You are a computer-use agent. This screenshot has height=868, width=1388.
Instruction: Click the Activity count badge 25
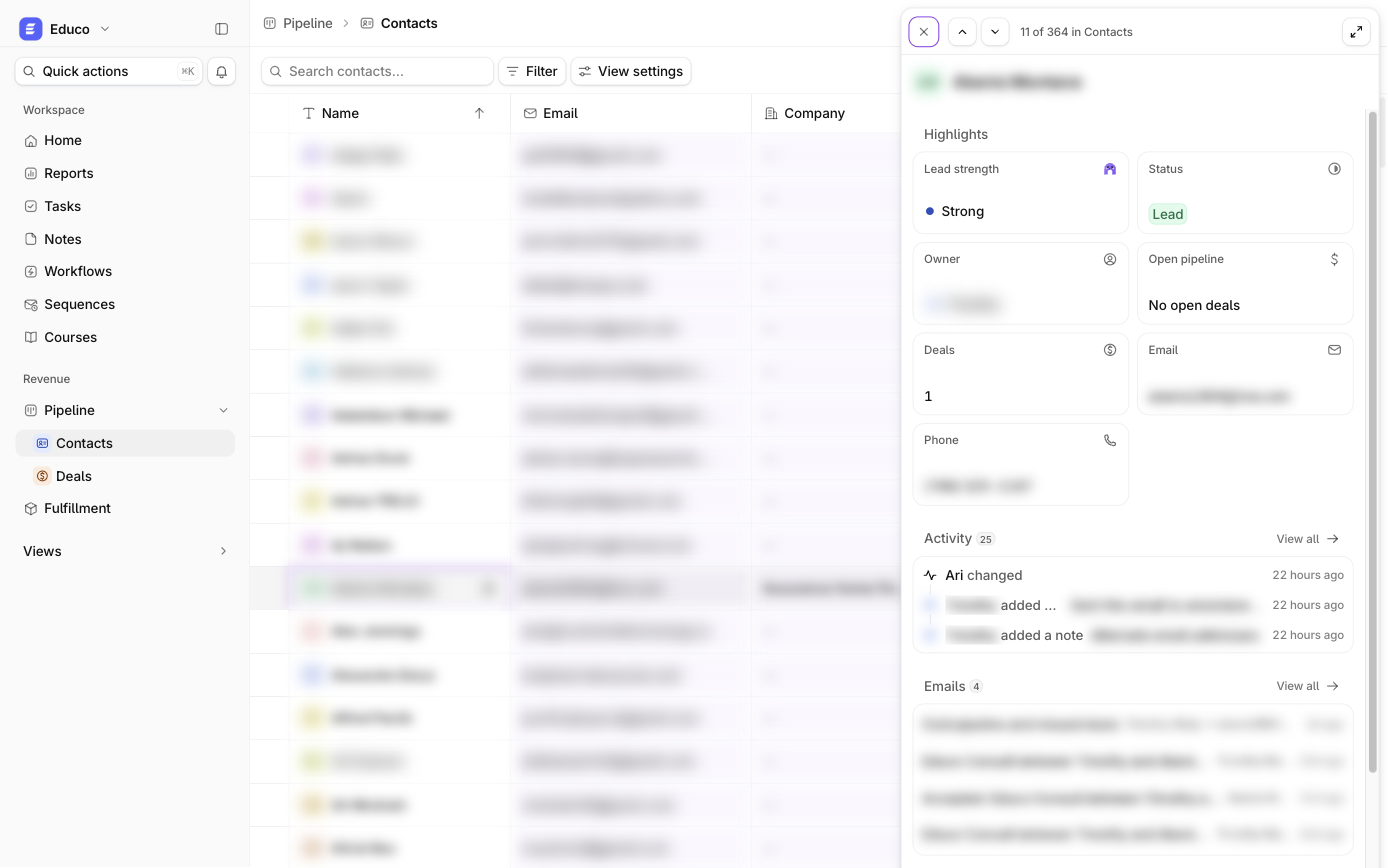(x=986, y=539)
